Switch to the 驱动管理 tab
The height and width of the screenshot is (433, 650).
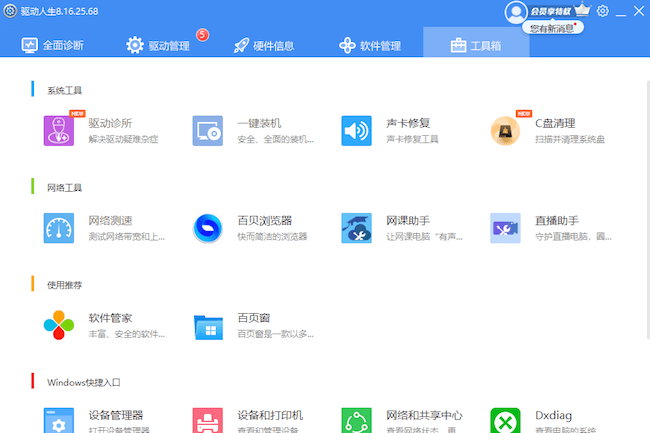(x=158, y=45)
